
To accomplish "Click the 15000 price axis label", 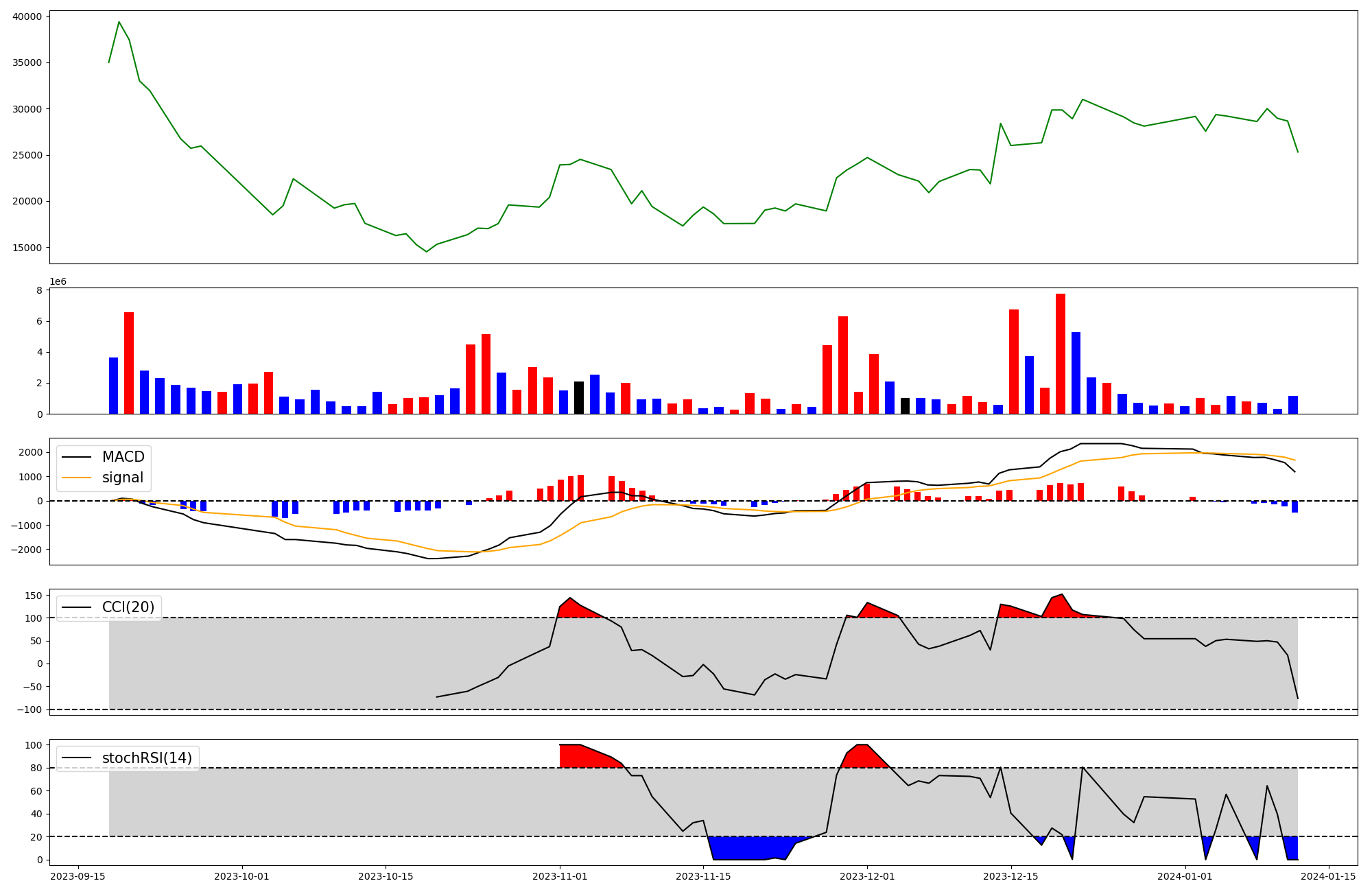I will click(27, 248).
